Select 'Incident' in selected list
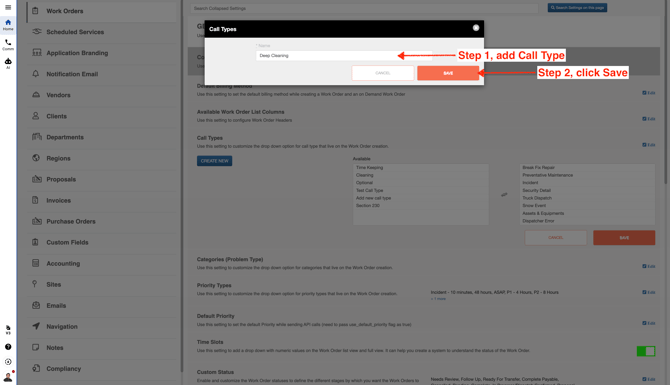Screen dimensions: 670x385 [x=587, y=182]
